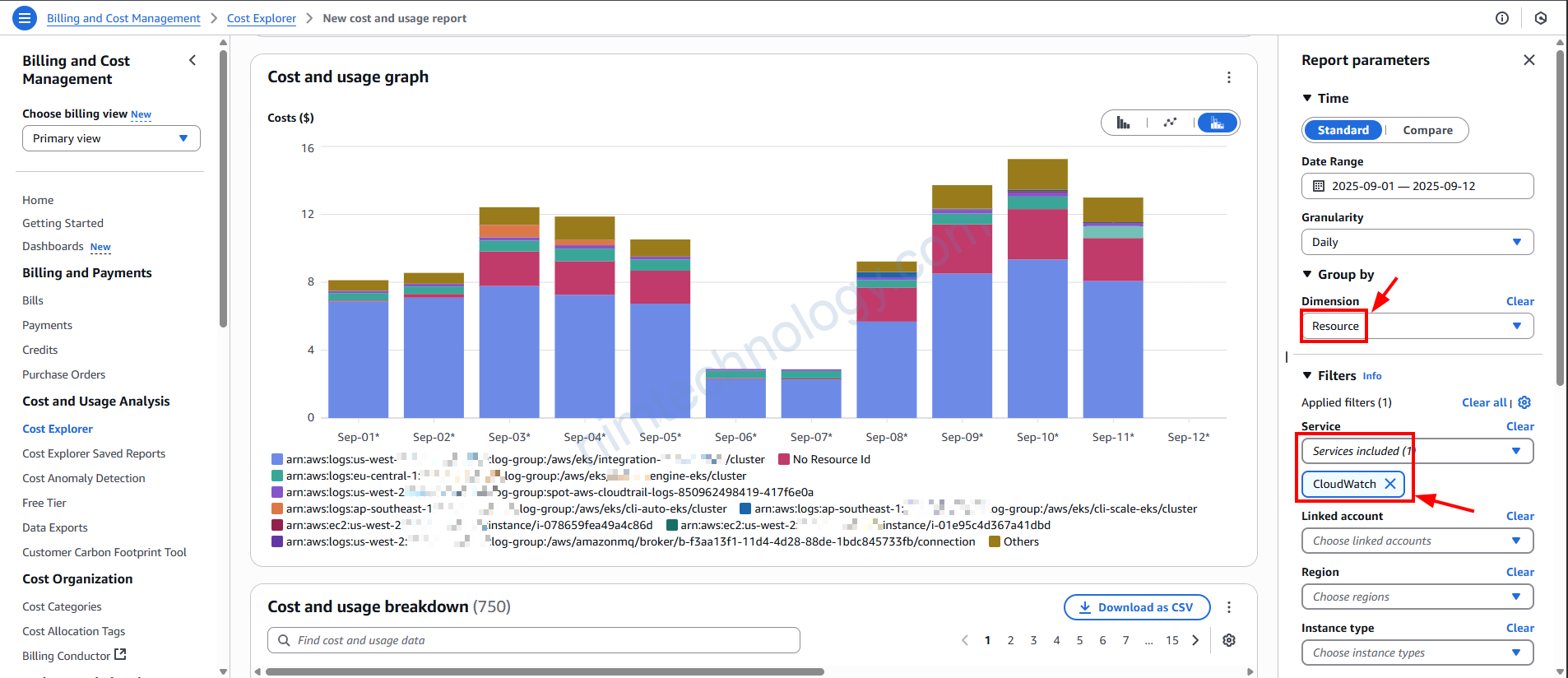Go to Bills in sidebar
Screen dimensions: 1568x678
[x=33, y=300]
